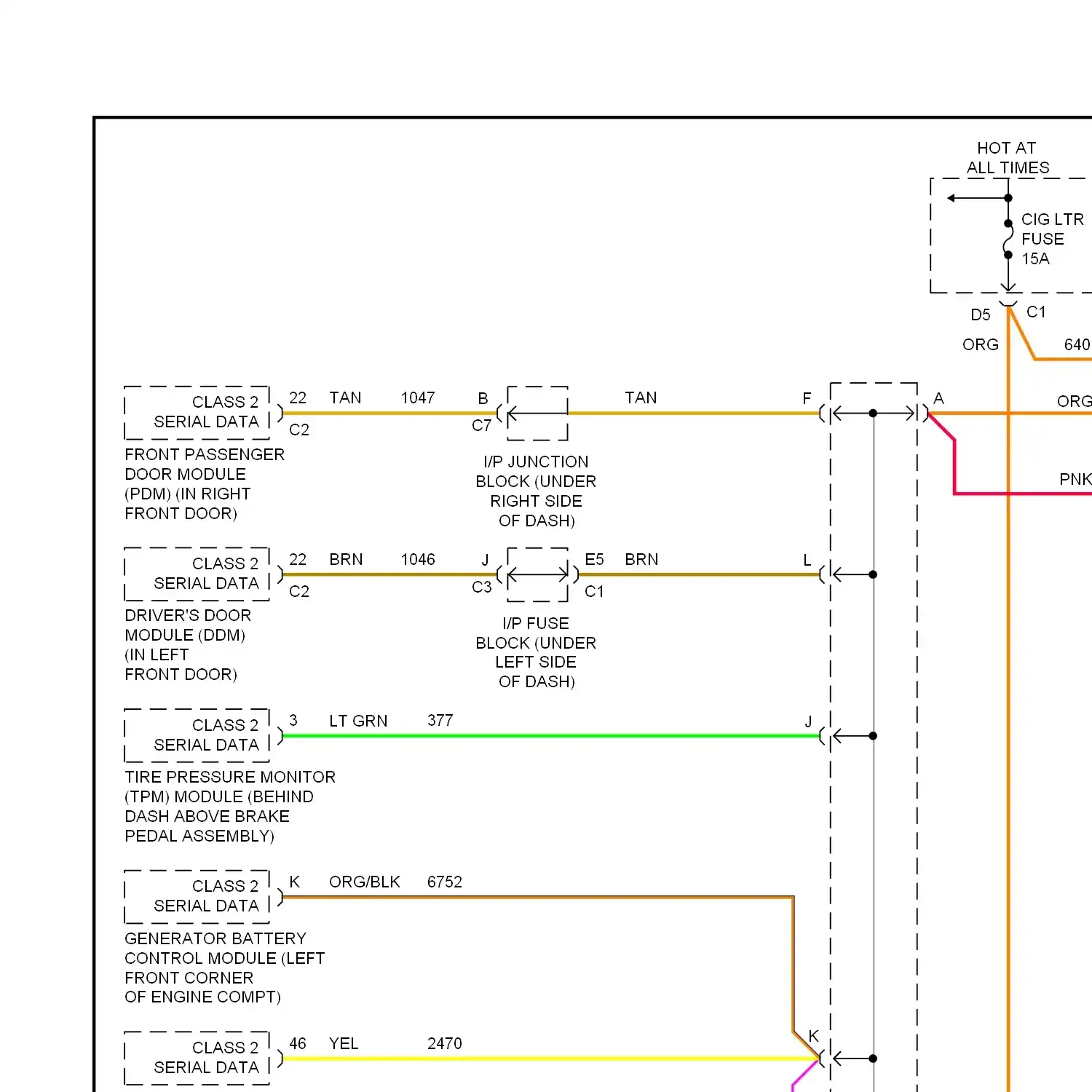
Task: Select the TIRE PRESSURE MONITOR module description
Action: (230, 807)
